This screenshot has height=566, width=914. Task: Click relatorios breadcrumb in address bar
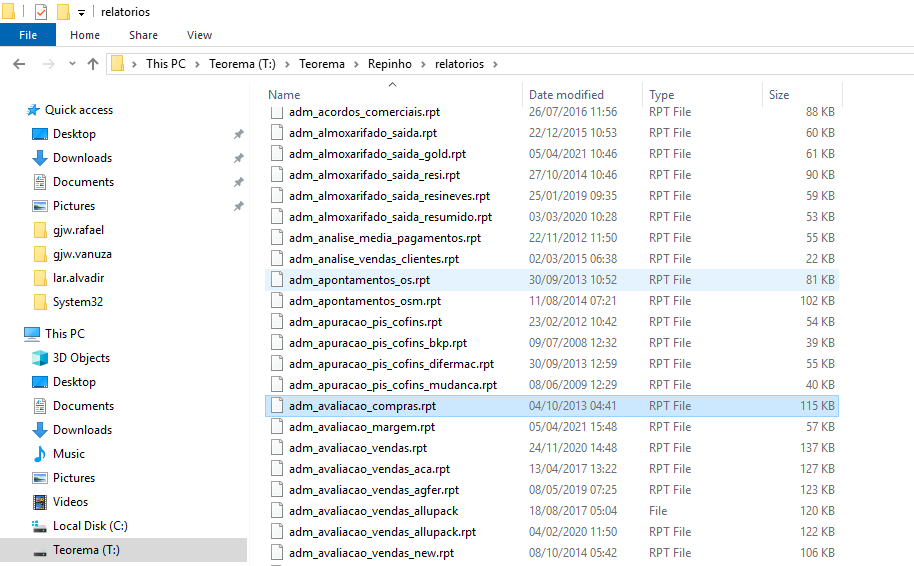tap(459, 64)
